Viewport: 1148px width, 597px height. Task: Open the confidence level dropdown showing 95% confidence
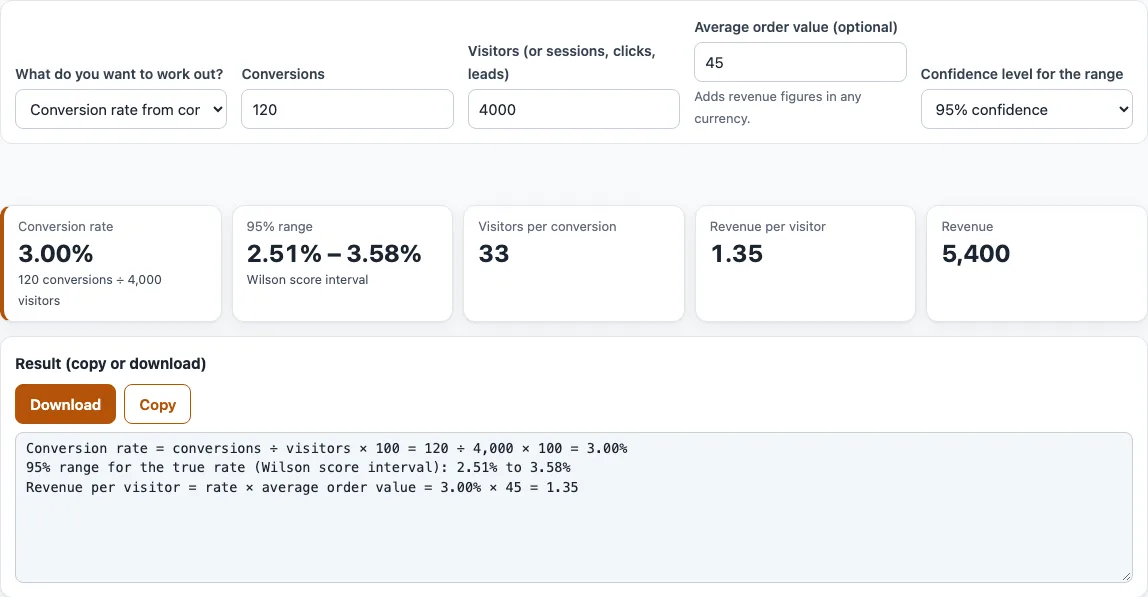(x=1026, y=109)
